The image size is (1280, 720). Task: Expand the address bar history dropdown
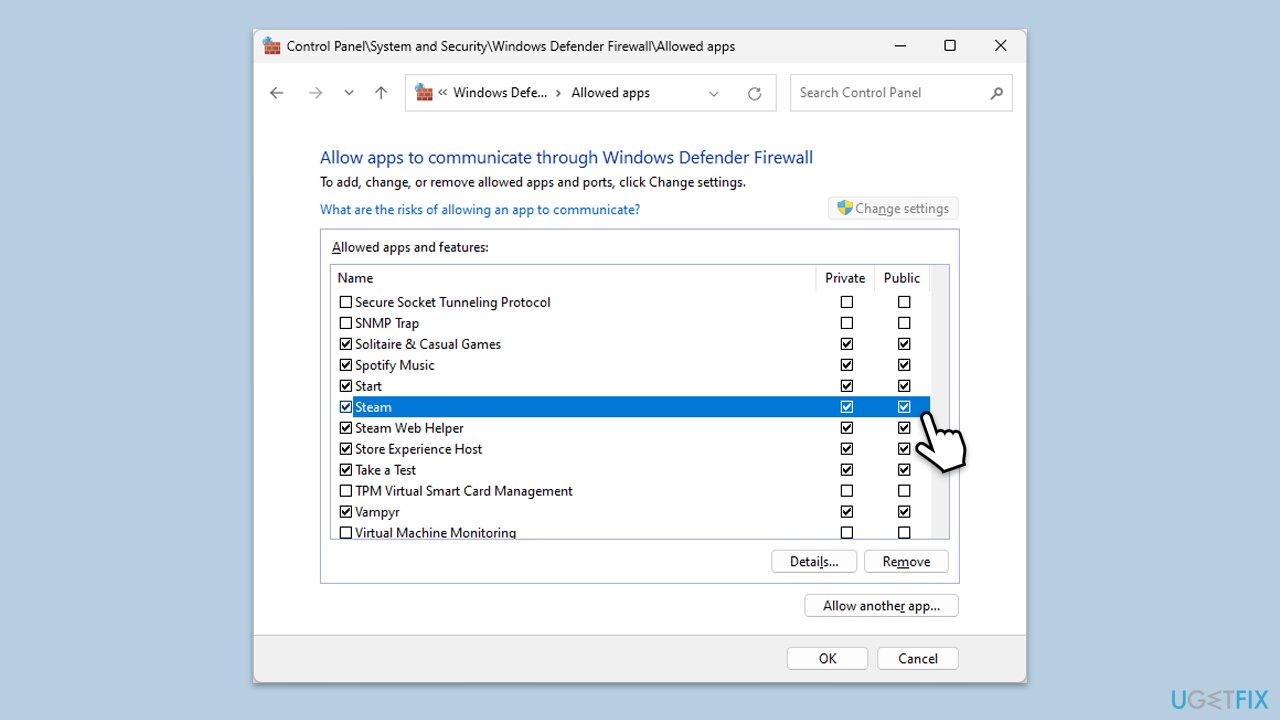[x=714, y=93]
